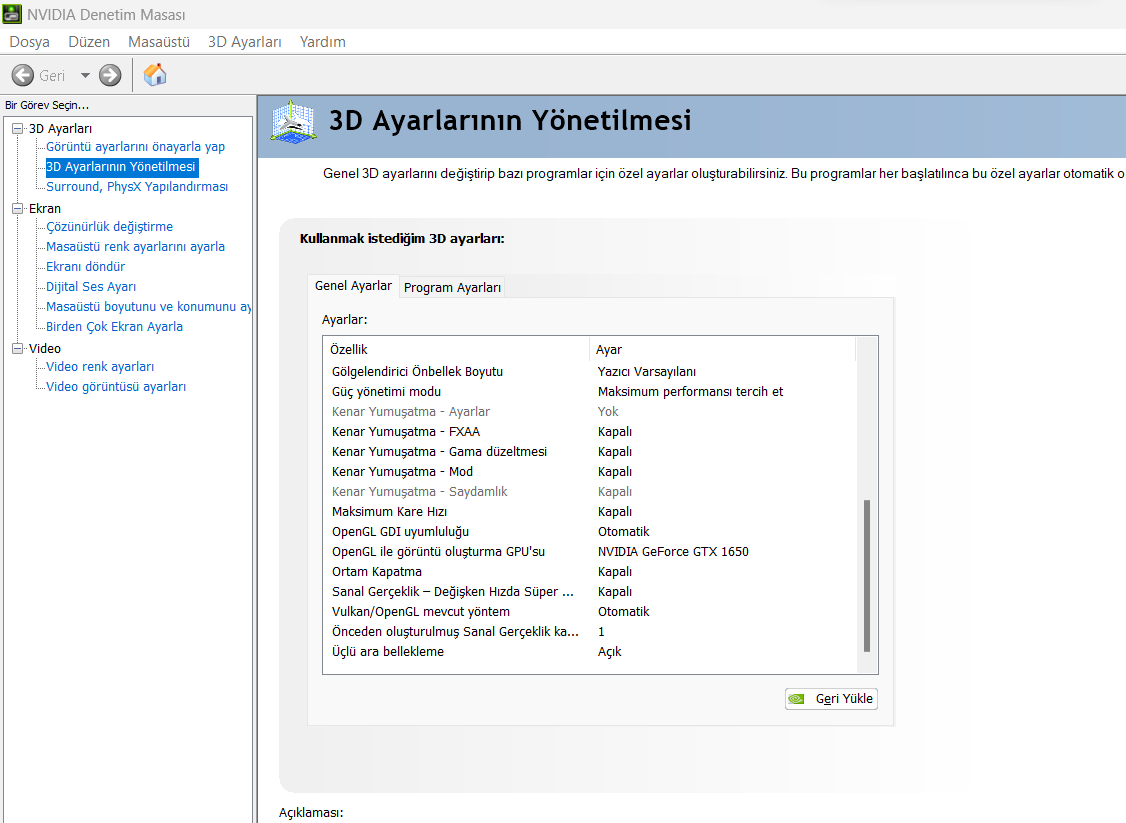Click value Açık for Üçlü ara bellekleme
Screen dimensions: 1126x823
click(x=609, y=652)
